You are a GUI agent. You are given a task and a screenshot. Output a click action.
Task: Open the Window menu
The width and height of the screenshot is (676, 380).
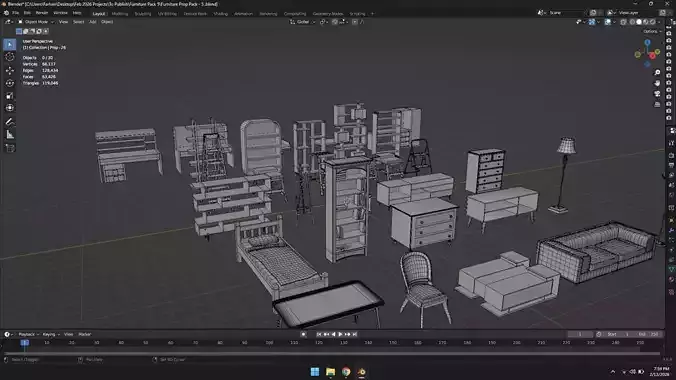[60, 13]
